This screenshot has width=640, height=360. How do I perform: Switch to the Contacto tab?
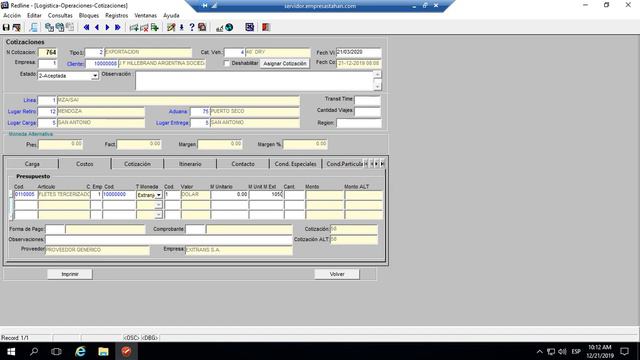pyautogui.click(x=243, y=164)
